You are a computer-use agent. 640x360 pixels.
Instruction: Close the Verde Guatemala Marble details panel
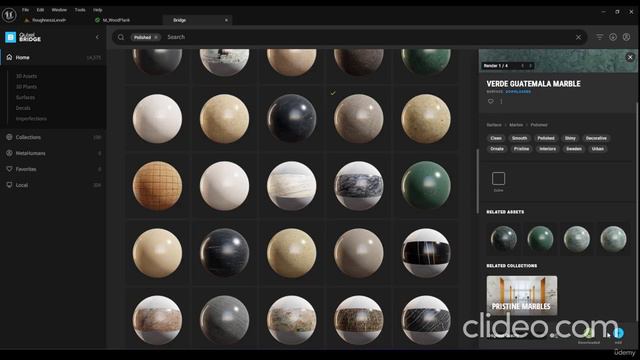[x=630, y=58]
